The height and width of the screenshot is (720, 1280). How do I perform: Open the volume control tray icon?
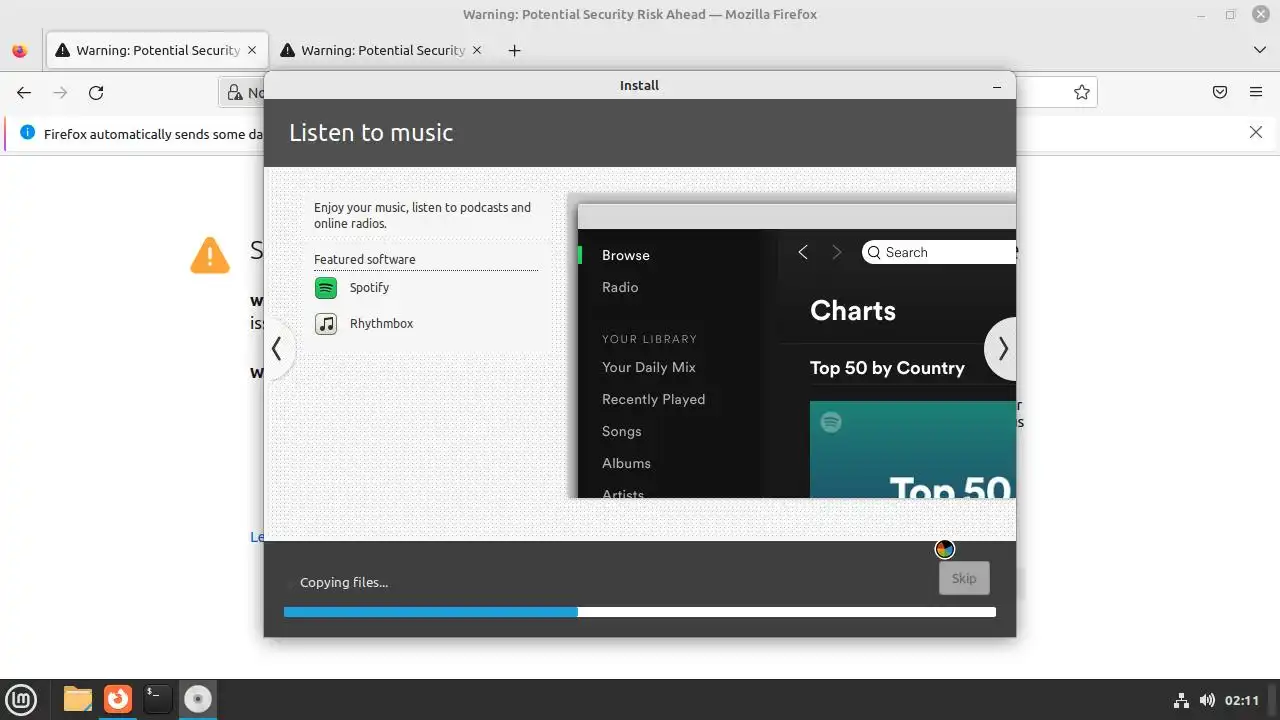[1207, 700]
